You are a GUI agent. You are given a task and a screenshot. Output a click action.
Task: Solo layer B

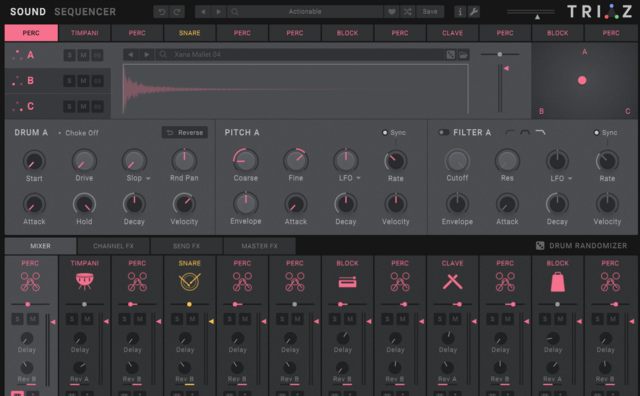click(x=69, y=81)
